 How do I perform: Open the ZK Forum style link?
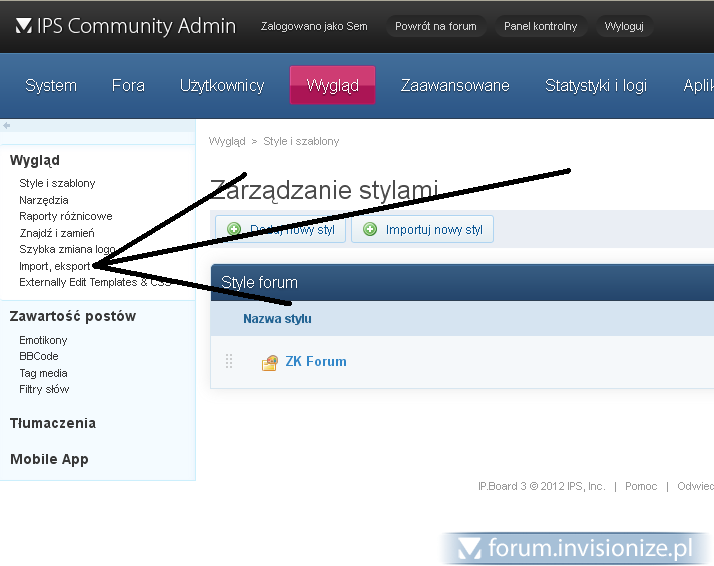[316, 362]
